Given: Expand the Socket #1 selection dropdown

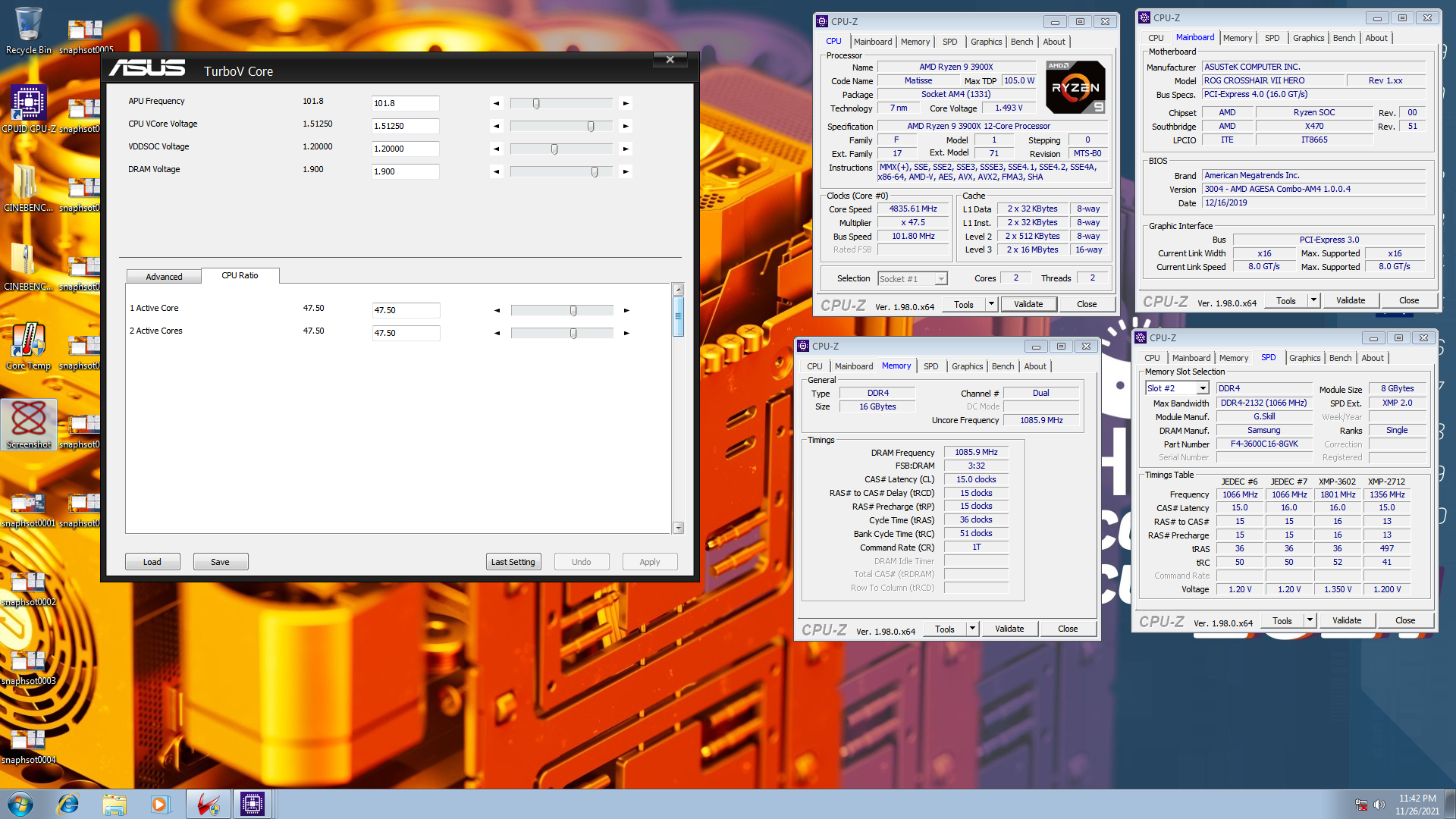Looking at the screenshot, I should [x=941, y=279].
